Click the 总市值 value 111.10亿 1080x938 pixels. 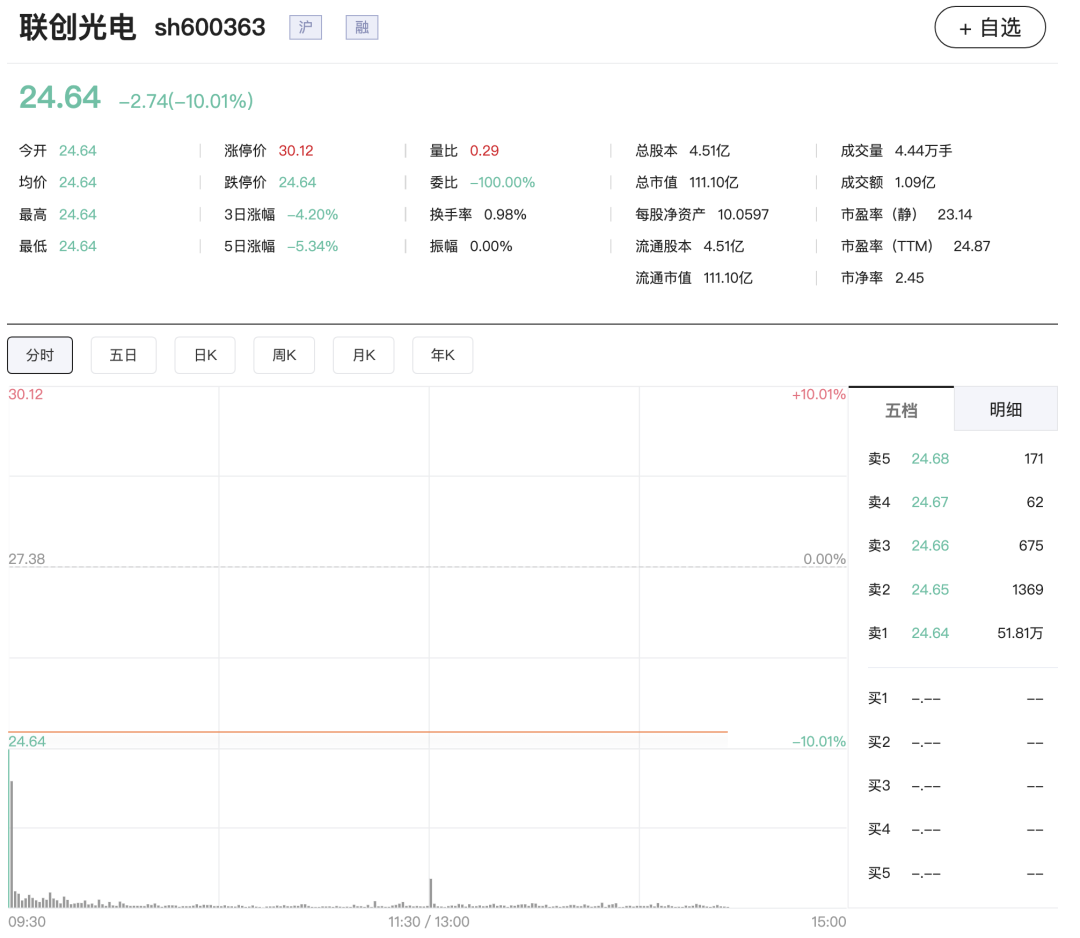click(x=714, y=183)
